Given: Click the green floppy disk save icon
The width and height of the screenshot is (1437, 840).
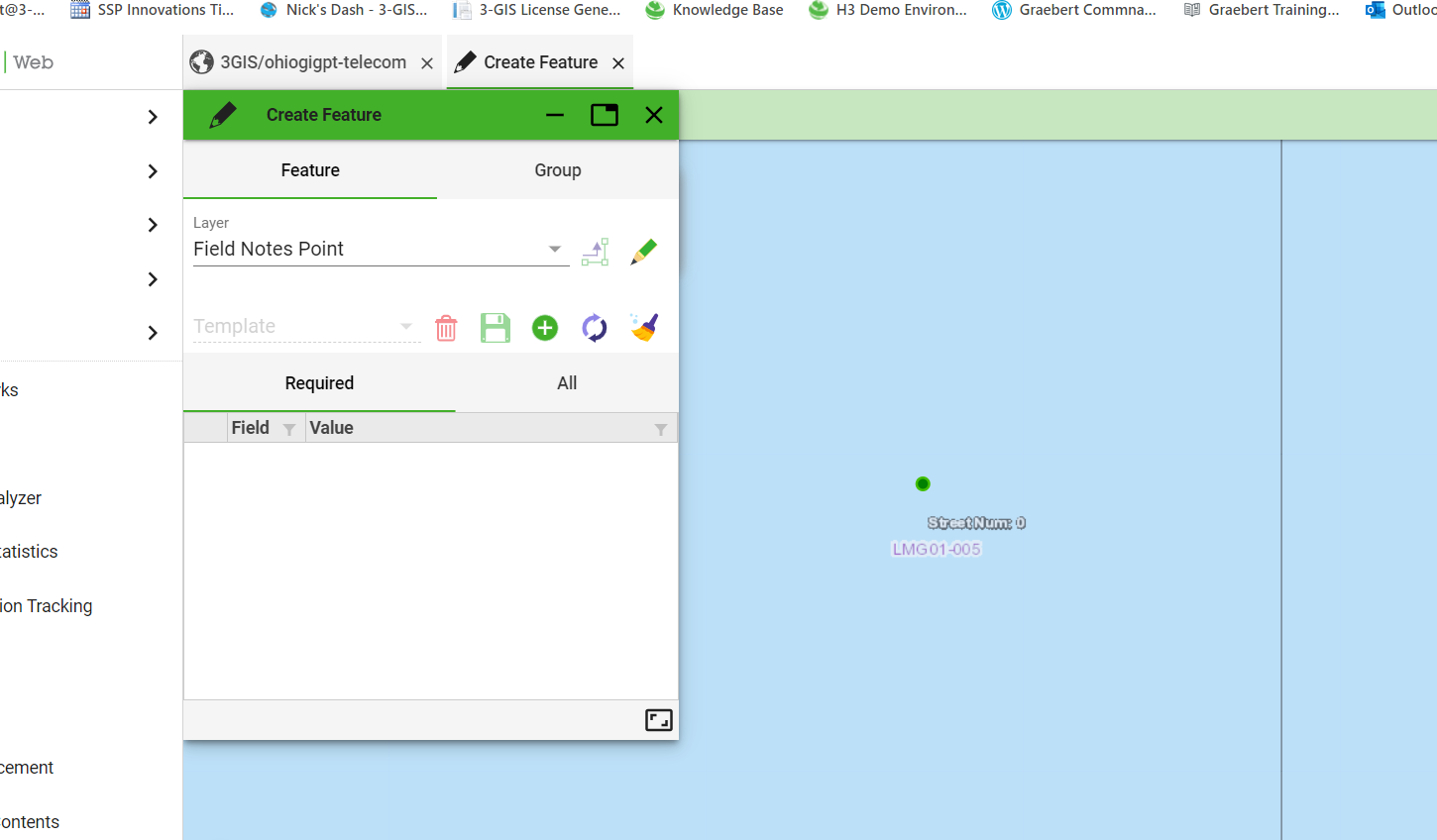Looking at the screenshot, I should click(496, 328).
